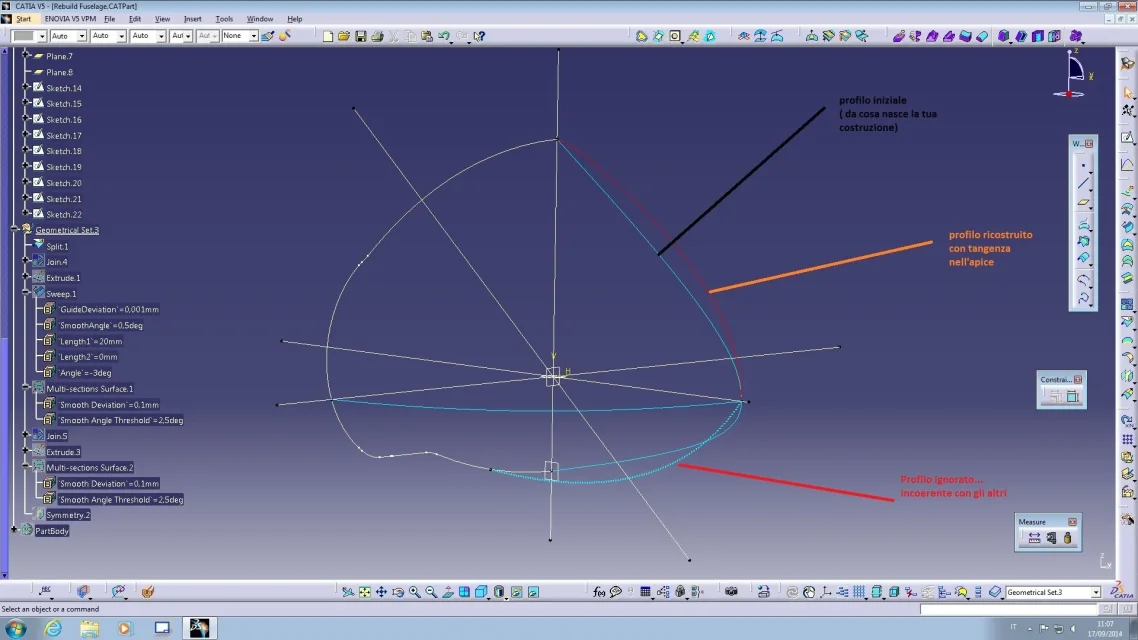Image resolution: width=1138 pixels, height=640 pixels.
Task: Select the Spline tool in the wireframe toolbar
Action: [1084, 298]
